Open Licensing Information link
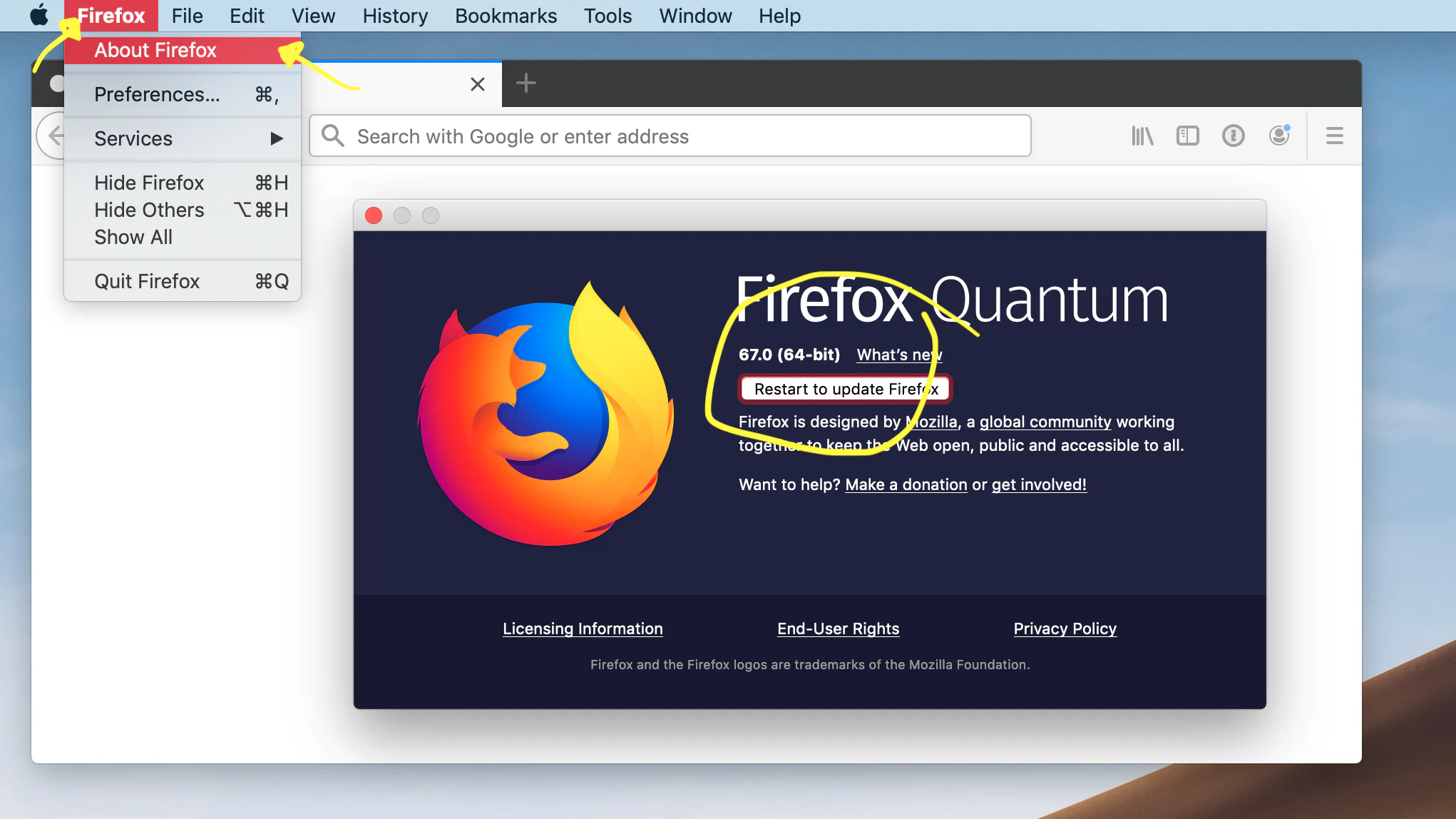The image size is (1456, 819). (x=583, y=629)
